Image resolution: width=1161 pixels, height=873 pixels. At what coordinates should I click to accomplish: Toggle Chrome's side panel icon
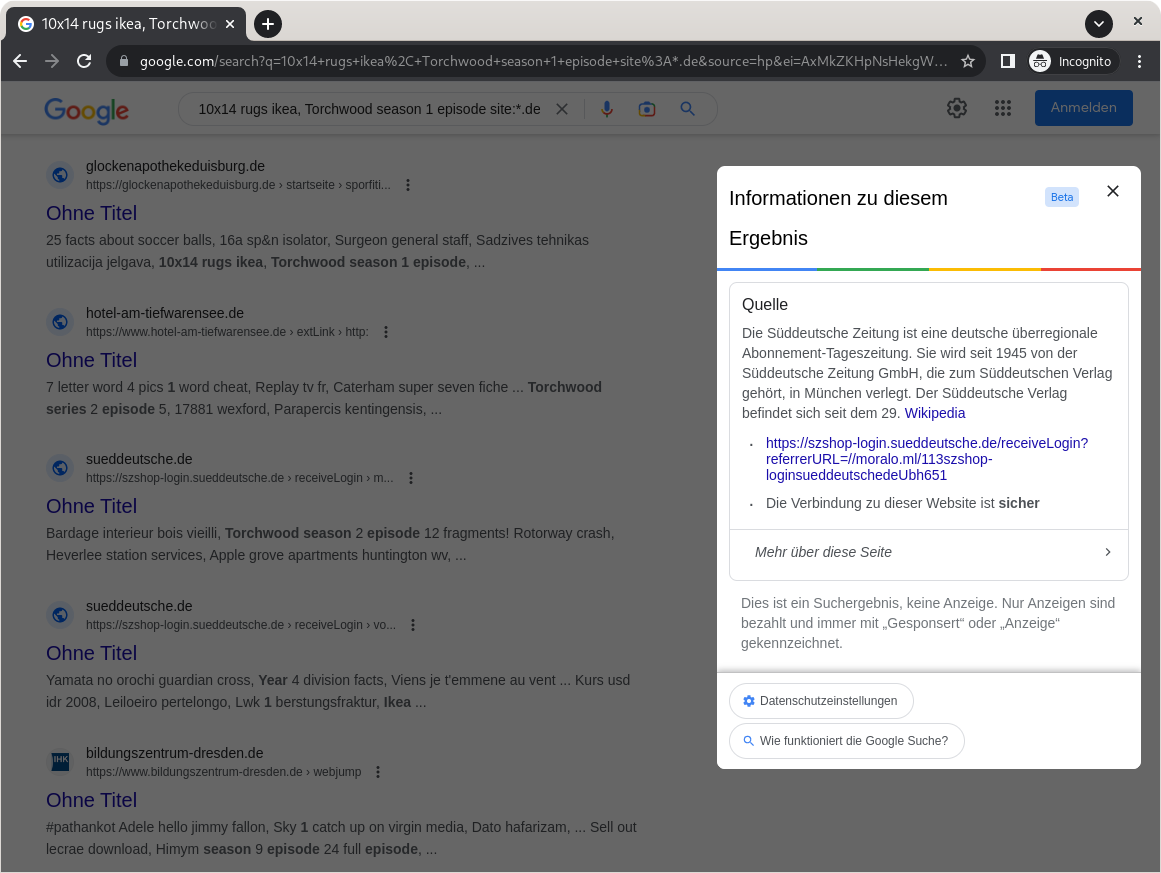(x=1007, y=61)
